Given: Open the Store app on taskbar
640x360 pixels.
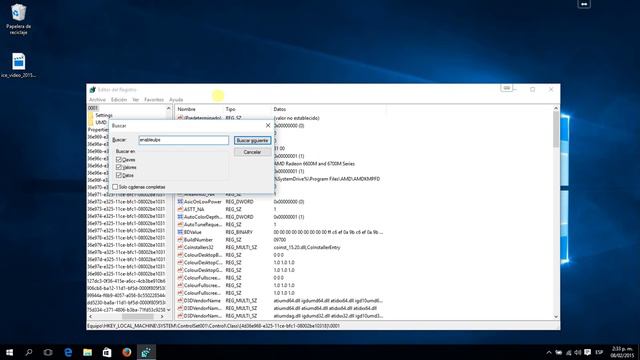Looking at the screenshot, I should (107, 352).
